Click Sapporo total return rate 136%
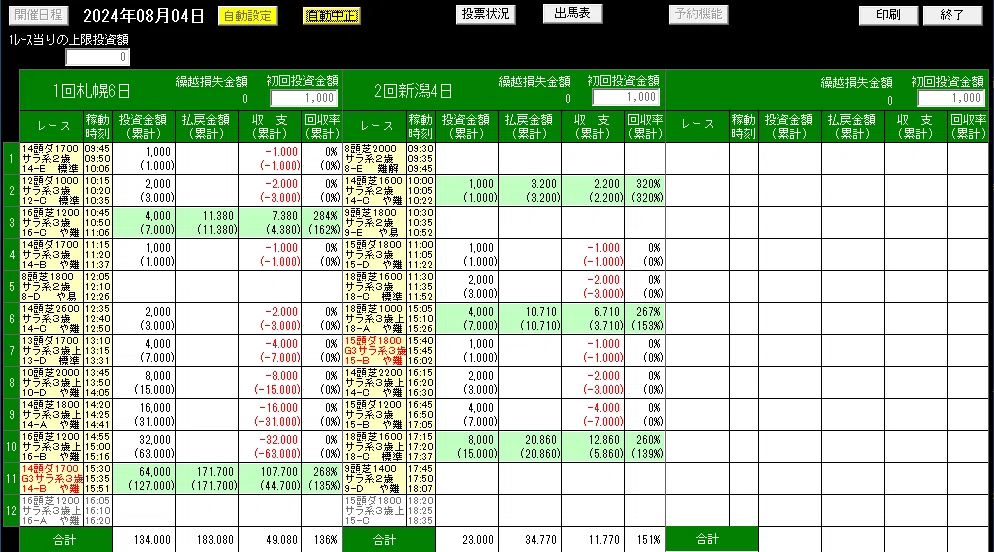 (x=322, y=540)
